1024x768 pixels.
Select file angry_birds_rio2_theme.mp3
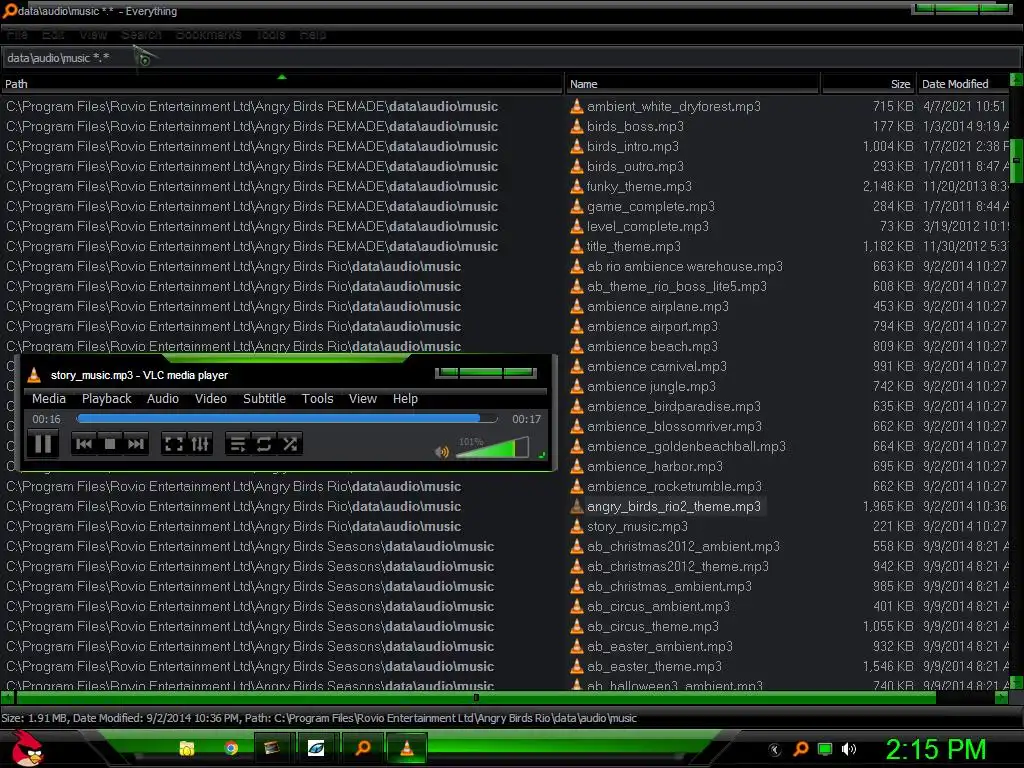coord(673,506)
